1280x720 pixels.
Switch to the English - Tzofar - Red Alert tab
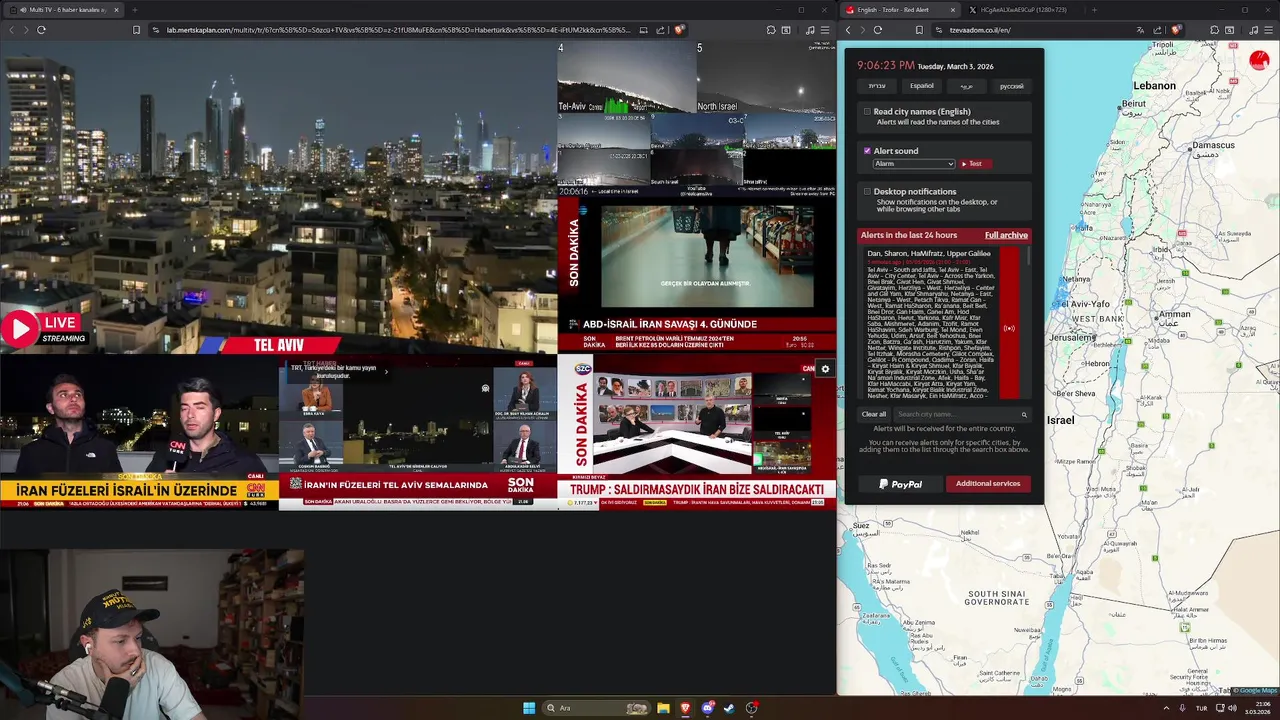pos(901,10)
